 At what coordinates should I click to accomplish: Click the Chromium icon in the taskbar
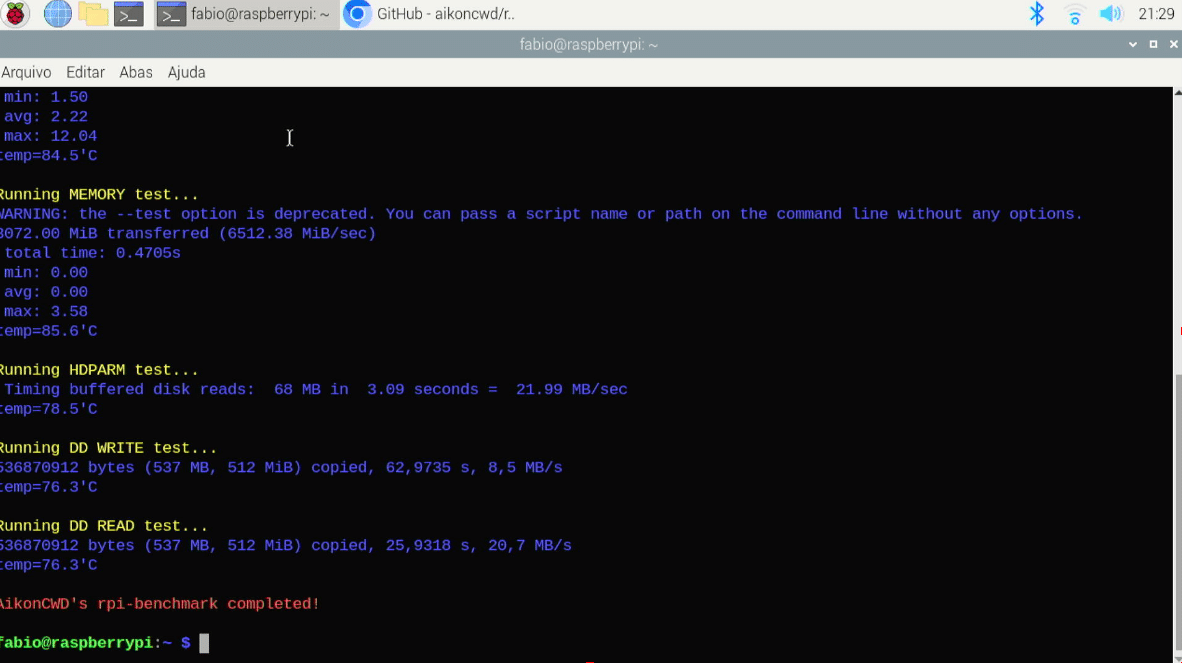357,14
